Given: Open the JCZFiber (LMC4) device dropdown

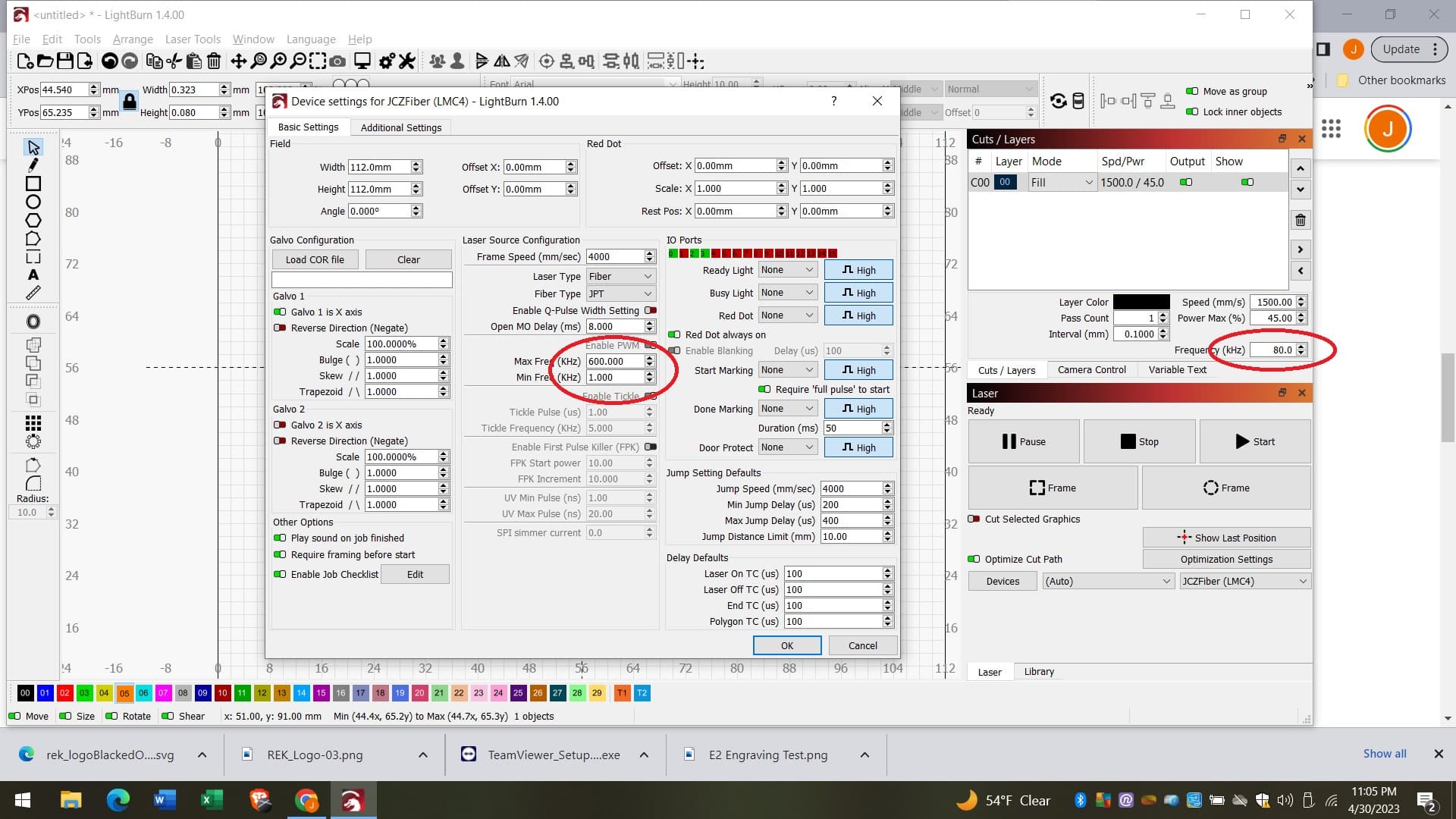Looking at the screenshot, I should tap(1244, 581).
